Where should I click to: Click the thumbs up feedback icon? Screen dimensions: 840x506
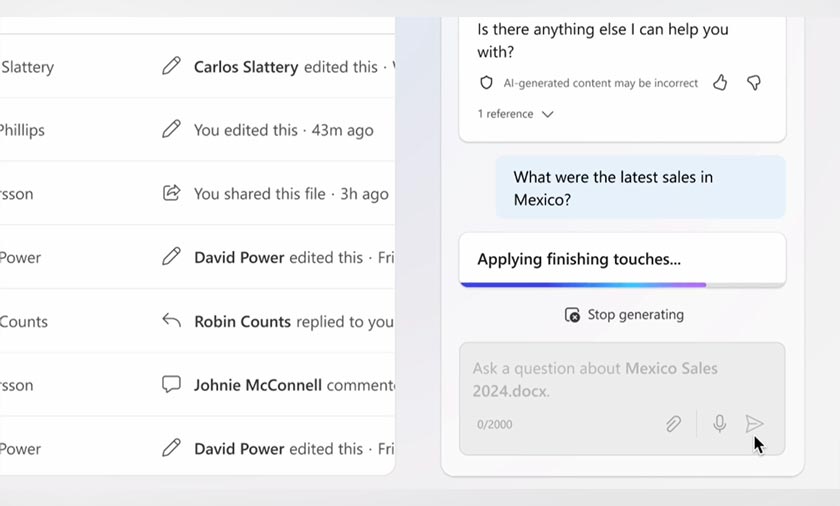point(720,83)
